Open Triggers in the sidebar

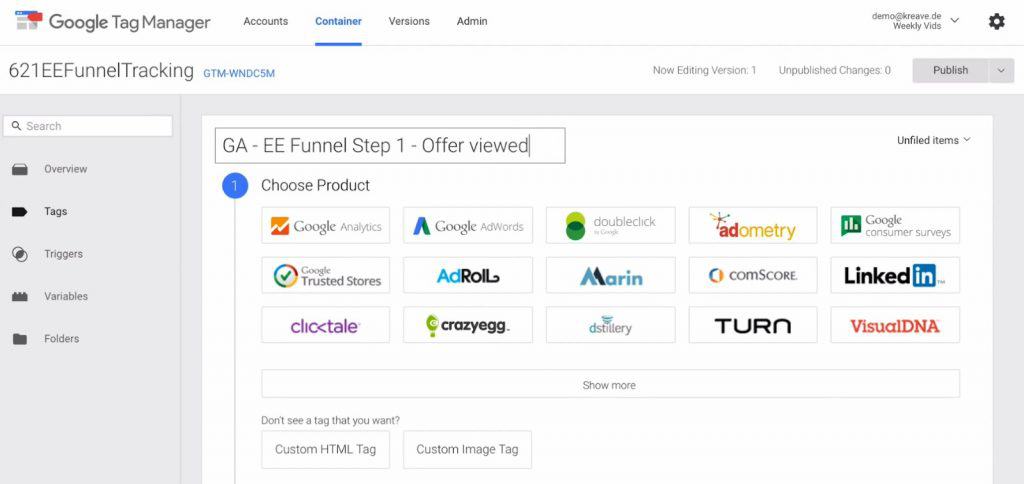[63, 254]
